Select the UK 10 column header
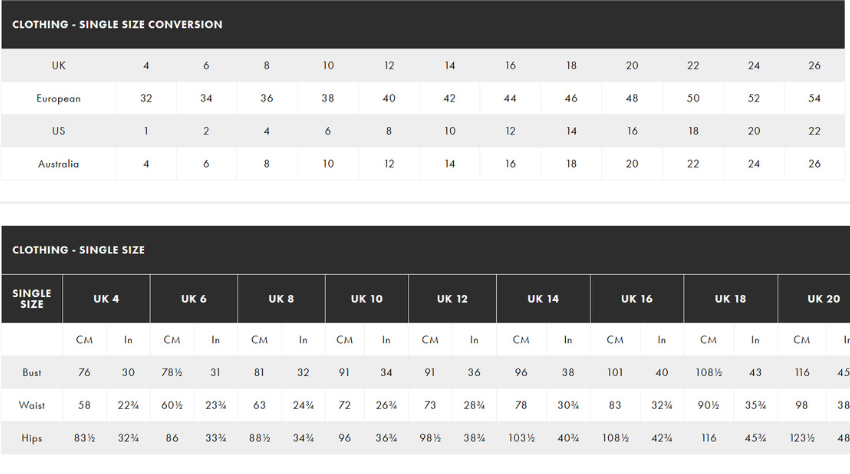Image resolution: width=850 pixels, height=474 pixels. tap(367, 299)
